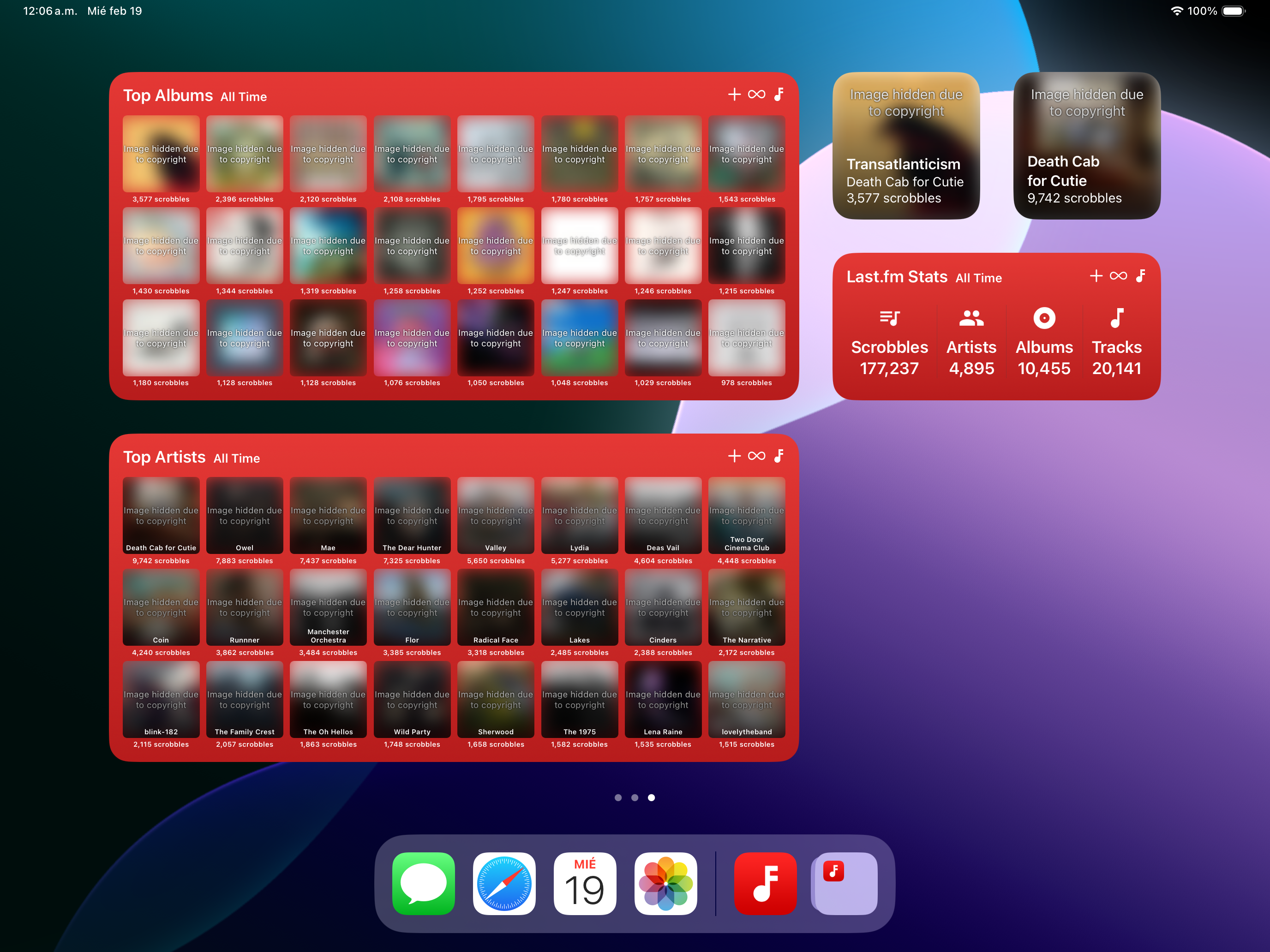Select the Mae artist tile
Viewport: 1270px width, 952px height.
(x=328, y=515)
